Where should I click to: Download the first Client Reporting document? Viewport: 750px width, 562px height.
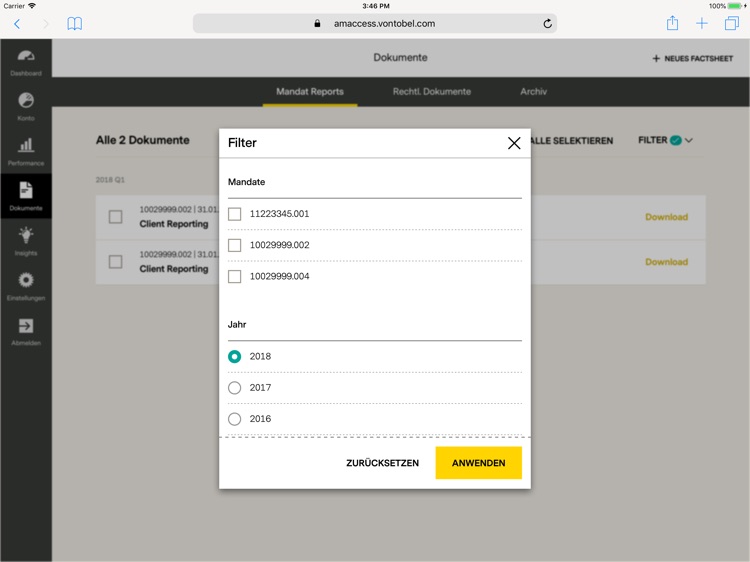[x=666, y=217]
